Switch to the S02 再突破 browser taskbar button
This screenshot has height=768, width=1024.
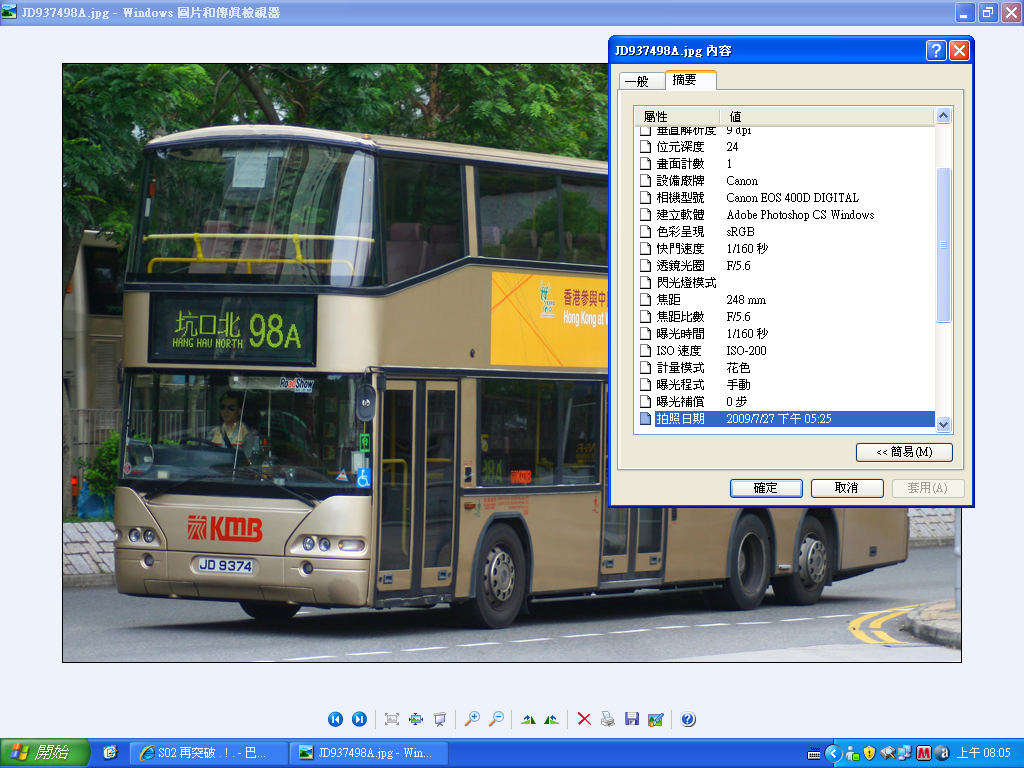pos(208,753)
